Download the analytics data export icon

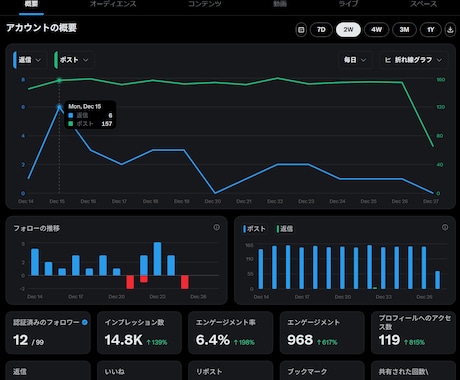(450, 30)
